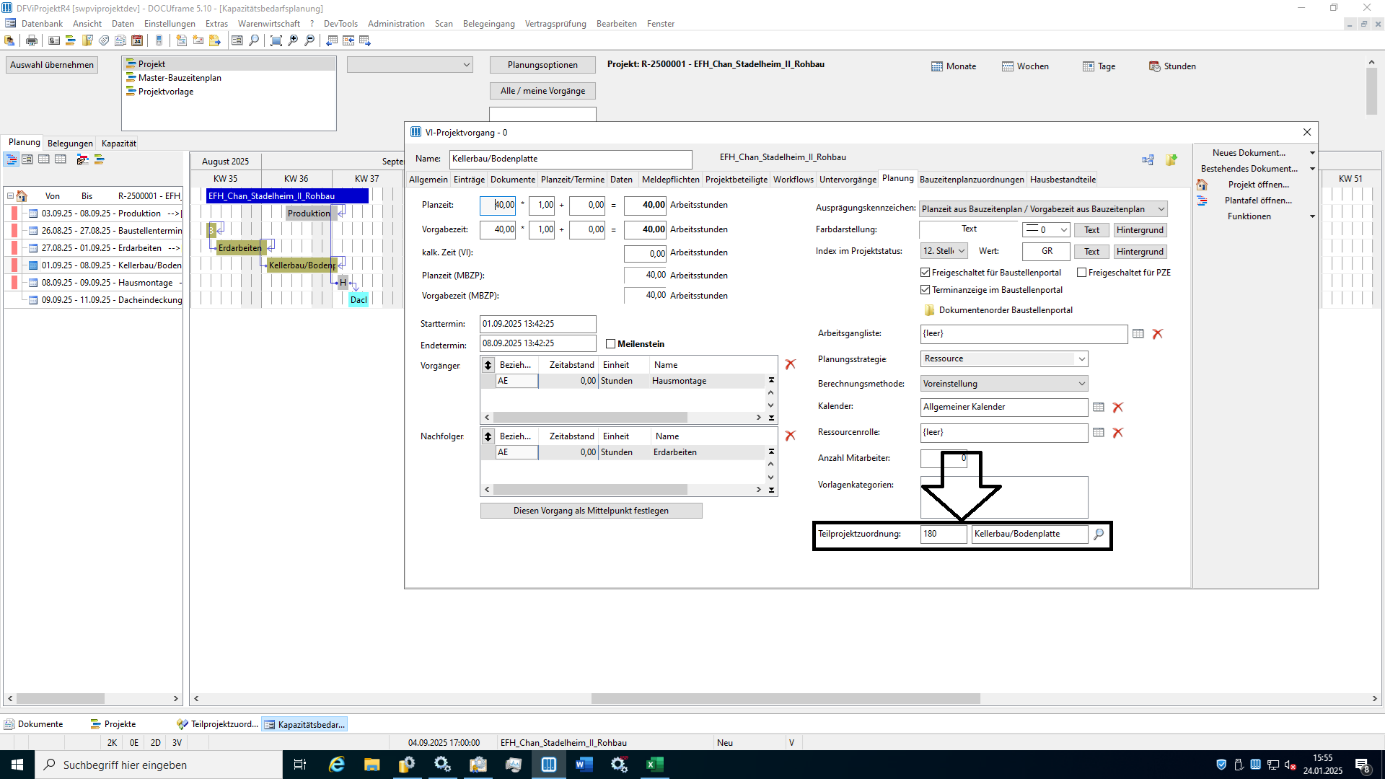The width and height of the screenshot is (1385, 779).
Task: Open the Warenwirtschaft menu
Action: click(271, 23)
